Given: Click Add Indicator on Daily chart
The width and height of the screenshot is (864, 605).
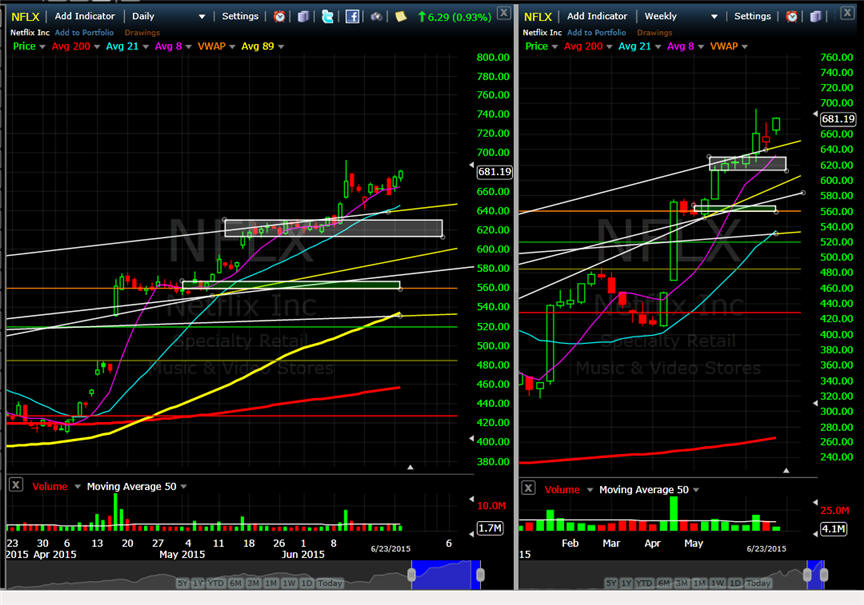Looking at the screenshot, I should point(84,17).
